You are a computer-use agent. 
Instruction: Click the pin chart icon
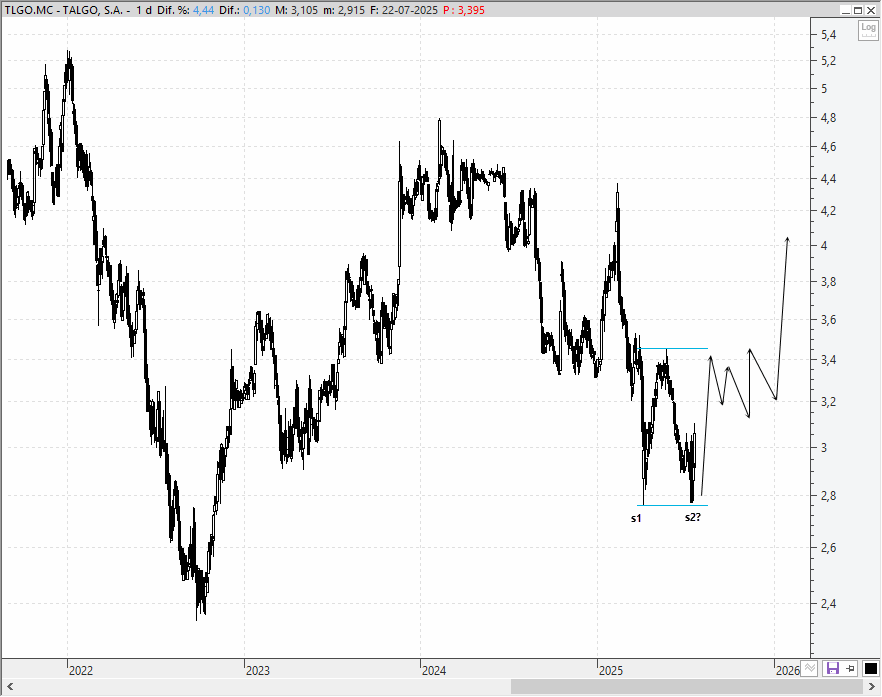[x=850, y=668]
